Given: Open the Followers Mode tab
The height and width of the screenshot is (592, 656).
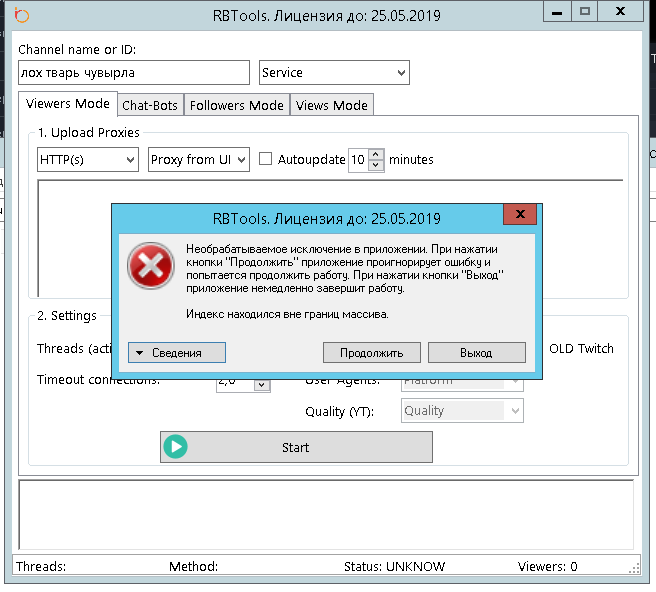Looking at the screenshot, I should (x=237, y=105).
